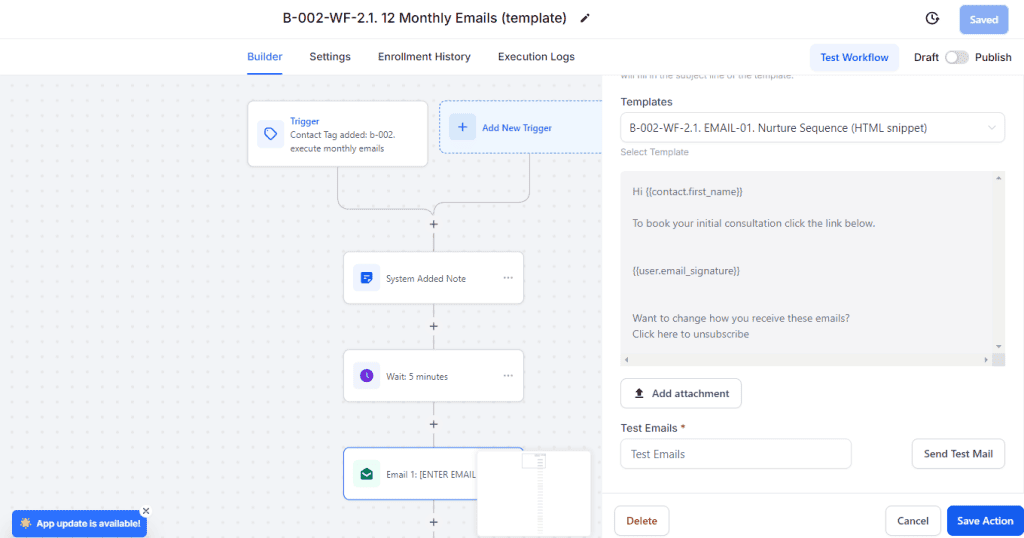Click the Trigger tag icon
This screenshot has height=538, width=1024.
(x=270, y=134)
